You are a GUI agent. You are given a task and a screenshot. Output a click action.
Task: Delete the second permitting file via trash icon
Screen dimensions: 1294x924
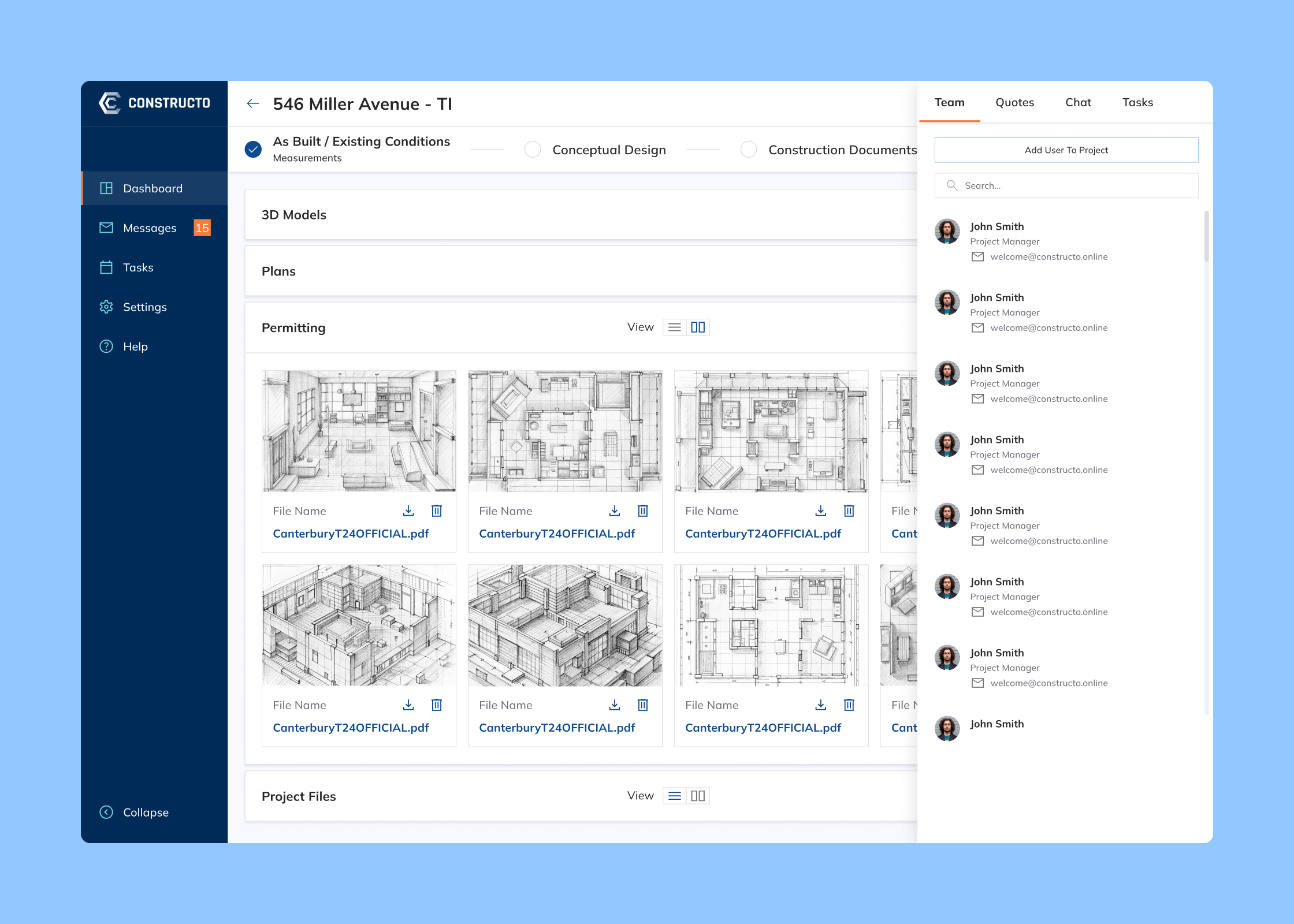pos(643,511)
